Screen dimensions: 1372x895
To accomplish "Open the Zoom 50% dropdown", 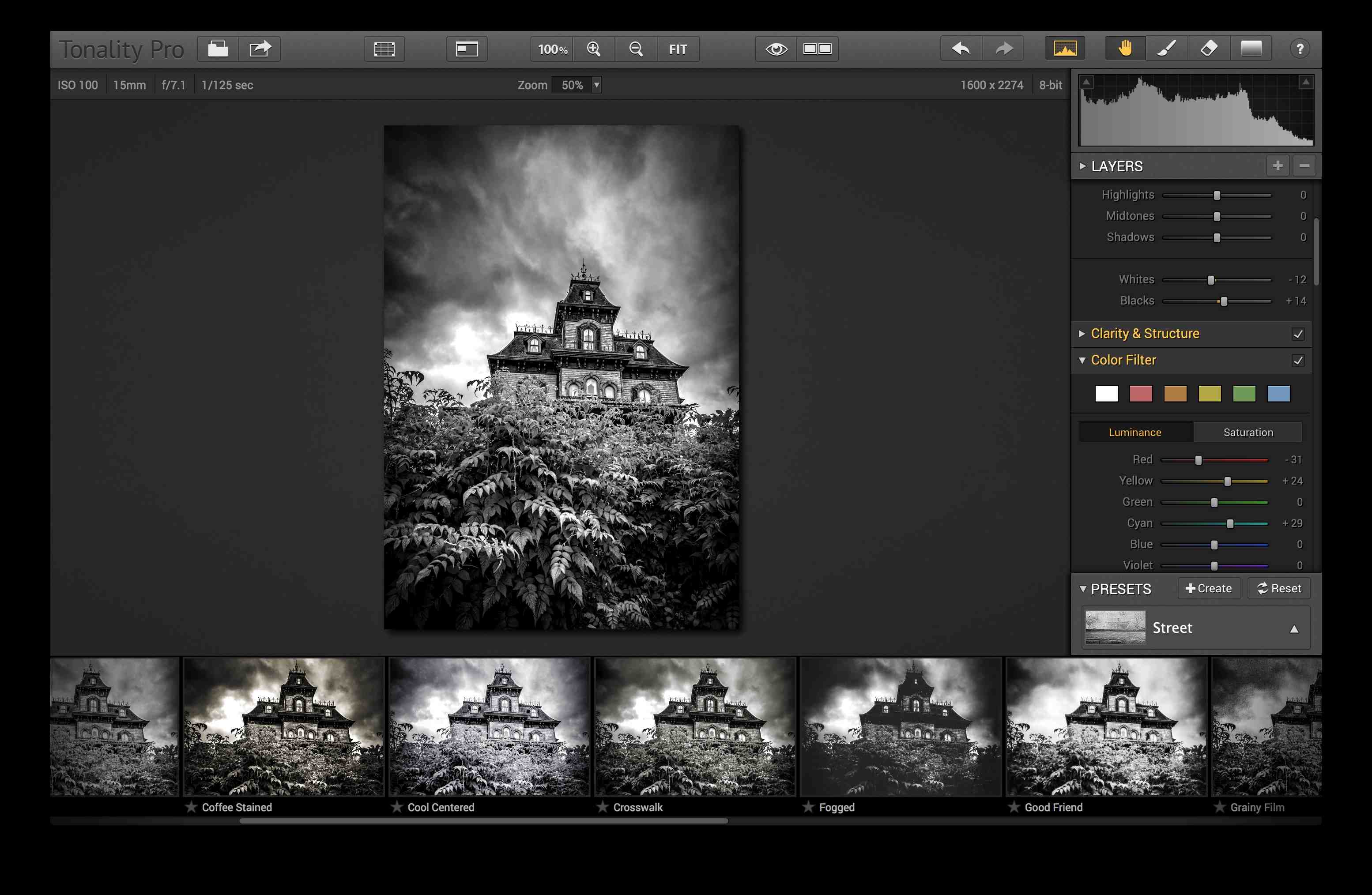I will pos(597,85).
